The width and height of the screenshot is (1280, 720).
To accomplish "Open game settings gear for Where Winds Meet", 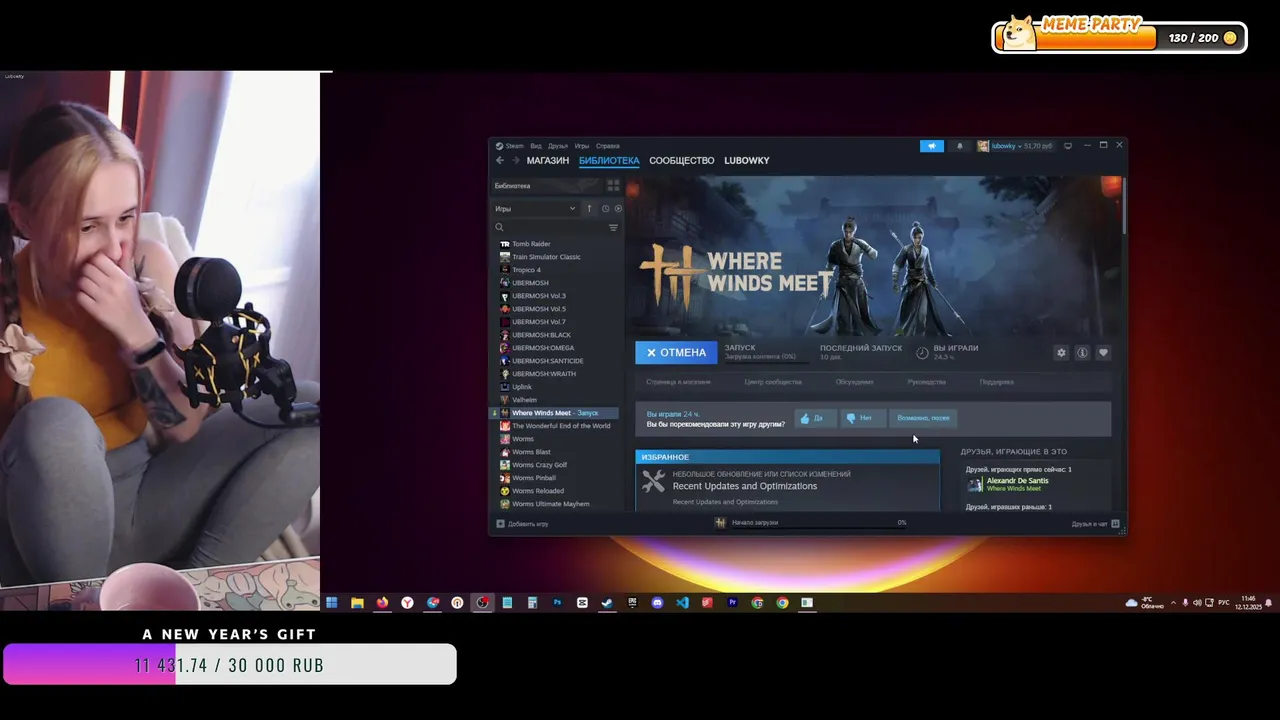I will pyautogui.click(x=1061, y=352).
